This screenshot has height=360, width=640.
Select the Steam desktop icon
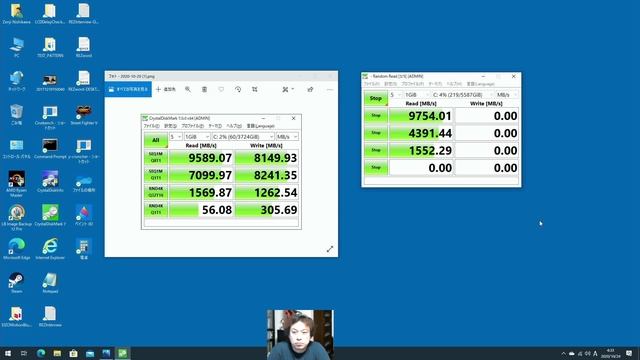tap(16, 282)
